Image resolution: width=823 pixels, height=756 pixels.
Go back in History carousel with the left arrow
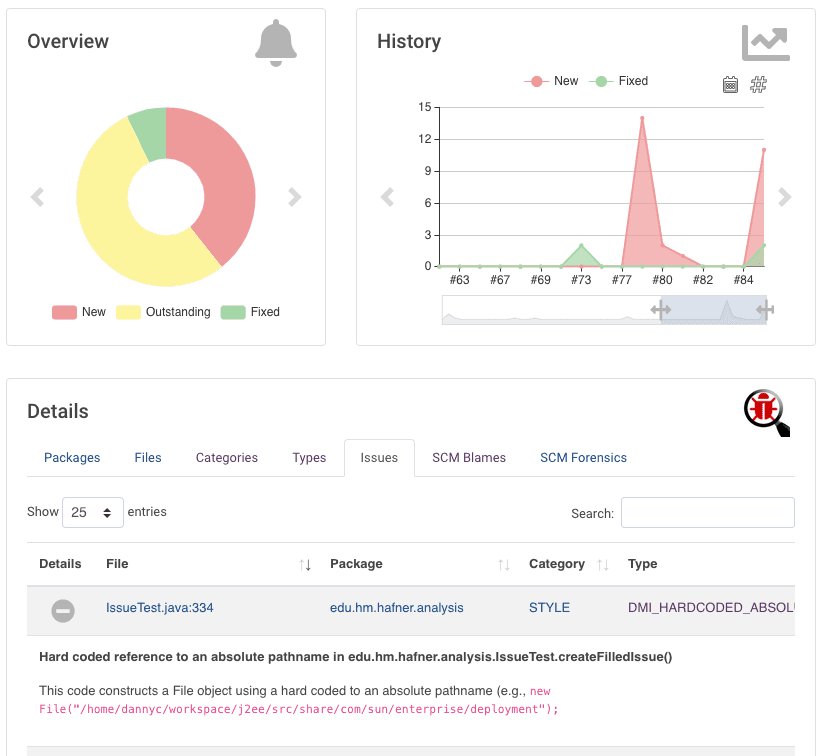[x=387, y=197]
